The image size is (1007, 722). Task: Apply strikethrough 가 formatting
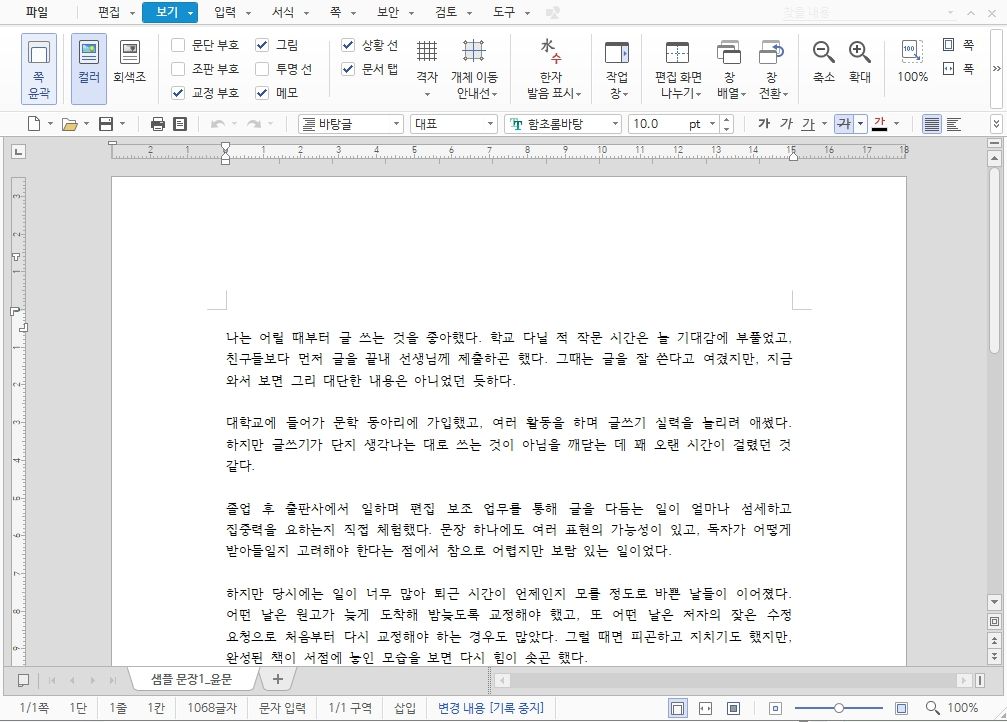(844, 123)
